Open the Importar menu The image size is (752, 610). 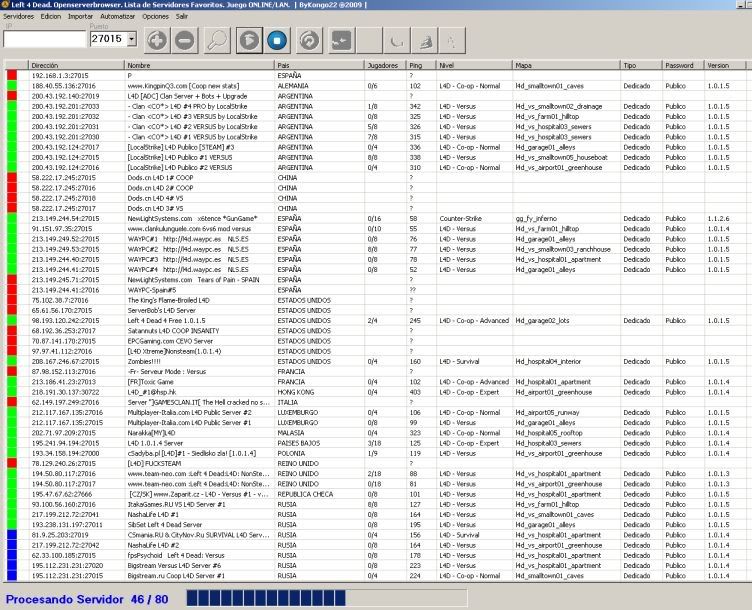click(x=80, y=16)
